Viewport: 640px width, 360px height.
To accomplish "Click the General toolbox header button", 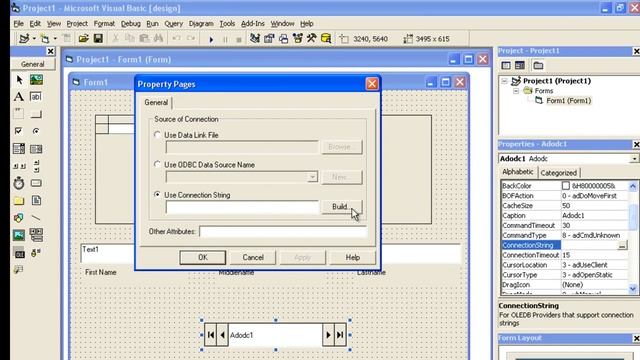I will coord(33,64).
